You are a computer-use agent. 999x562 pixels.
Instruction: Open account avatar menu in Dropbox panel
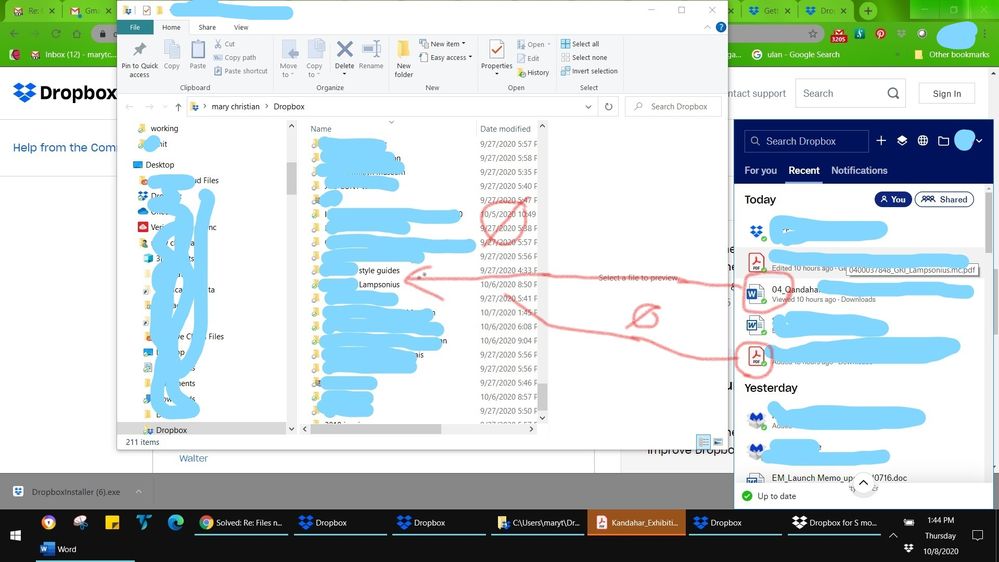point(968,140)
